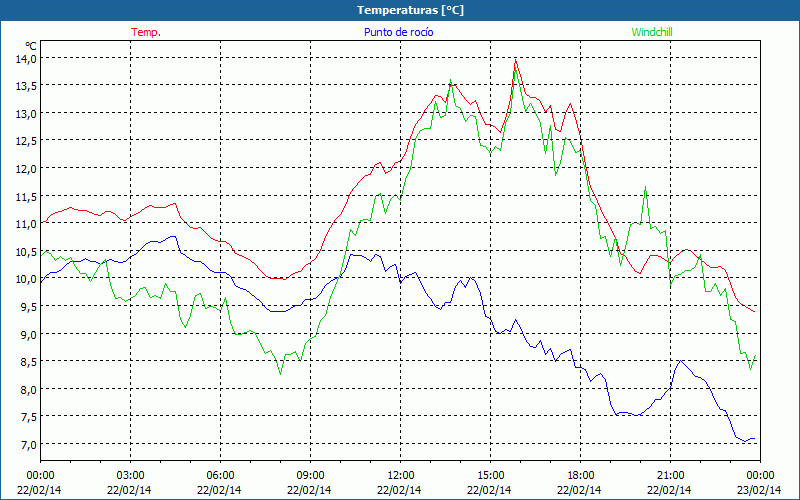Click the 09:00 time axis label

[310, 476]
